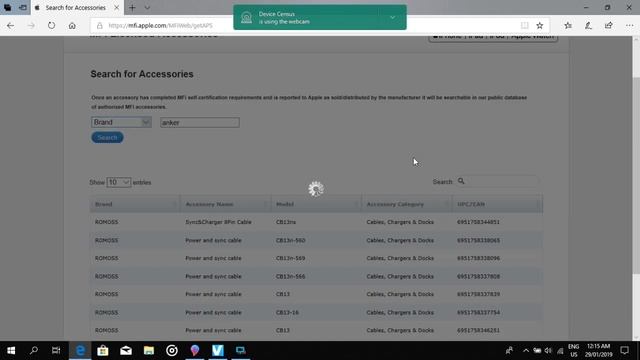
Task: Open the taskbar clock and date
Action: pos(598,351)
